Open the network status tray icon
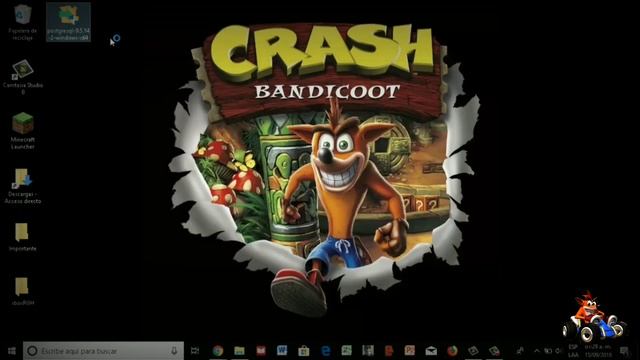Screen dimensions: 640x360 (548, 351)
